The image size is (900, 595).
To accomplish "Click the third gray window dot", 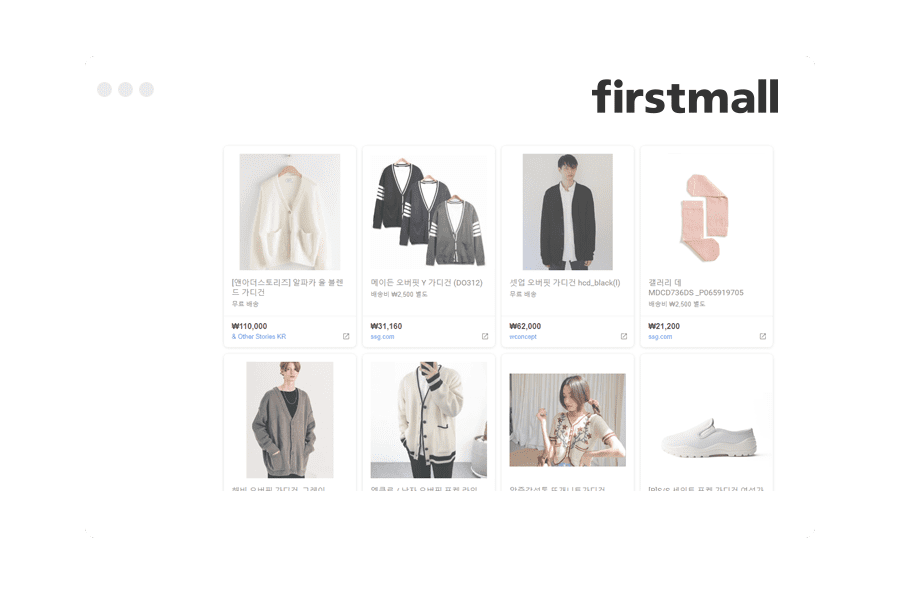I will pos(147,90).
